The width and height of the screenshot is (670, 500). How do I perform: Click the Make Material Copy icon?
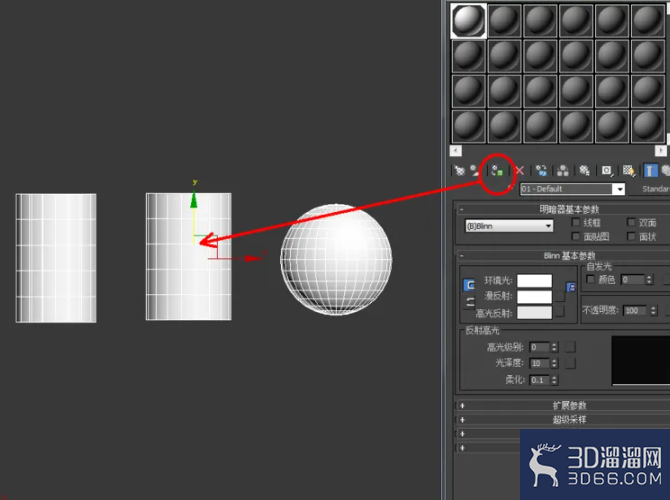541,171
